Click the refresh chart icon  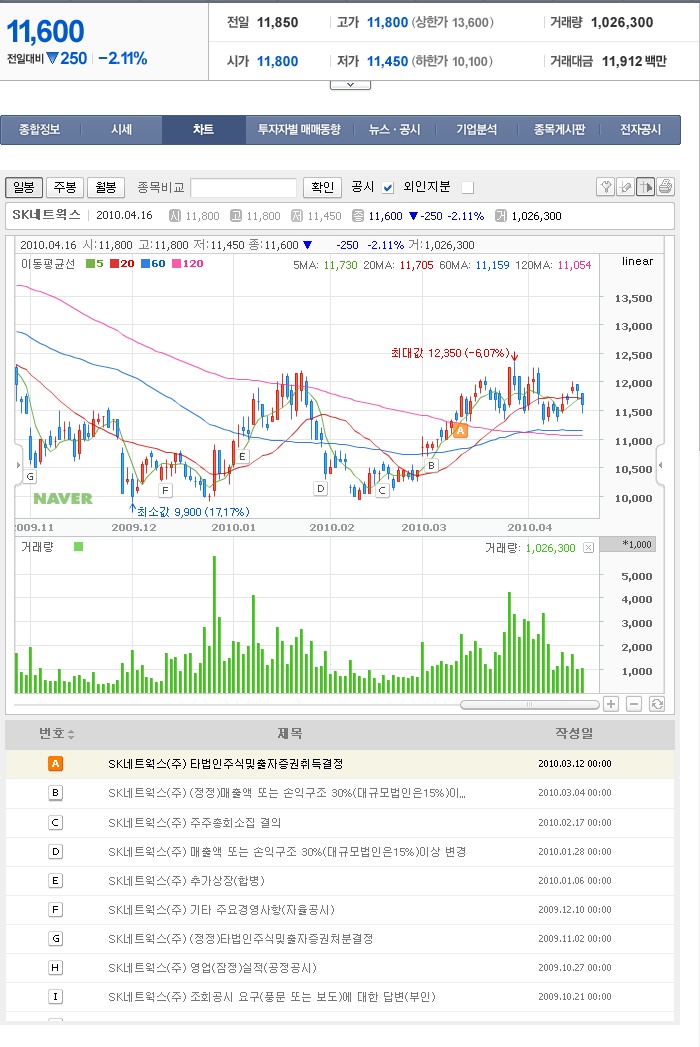pos(657,704)
